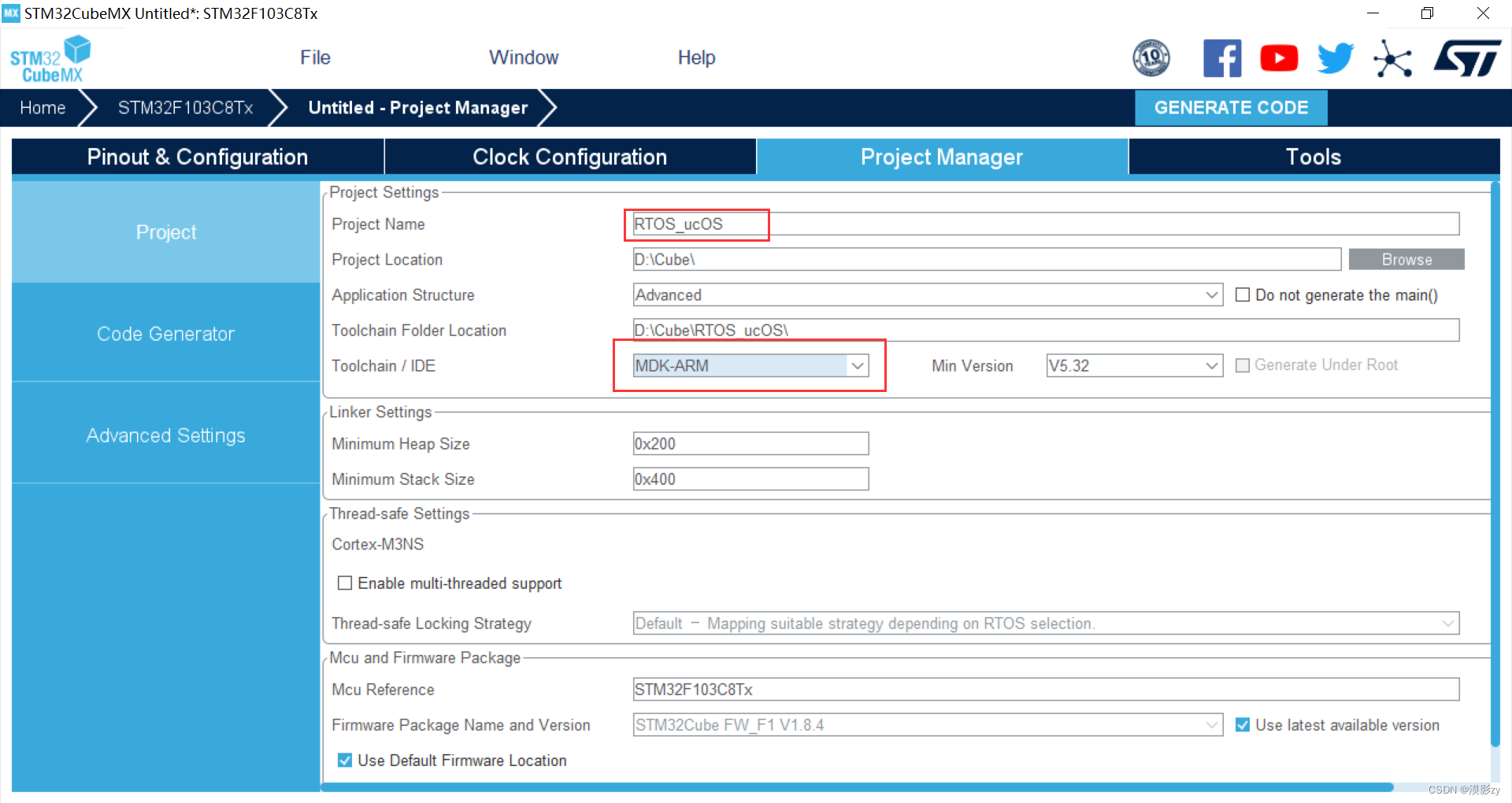Go to Home breadcrumb
The width and height of the screenshot is (1512, 803).
43,108
